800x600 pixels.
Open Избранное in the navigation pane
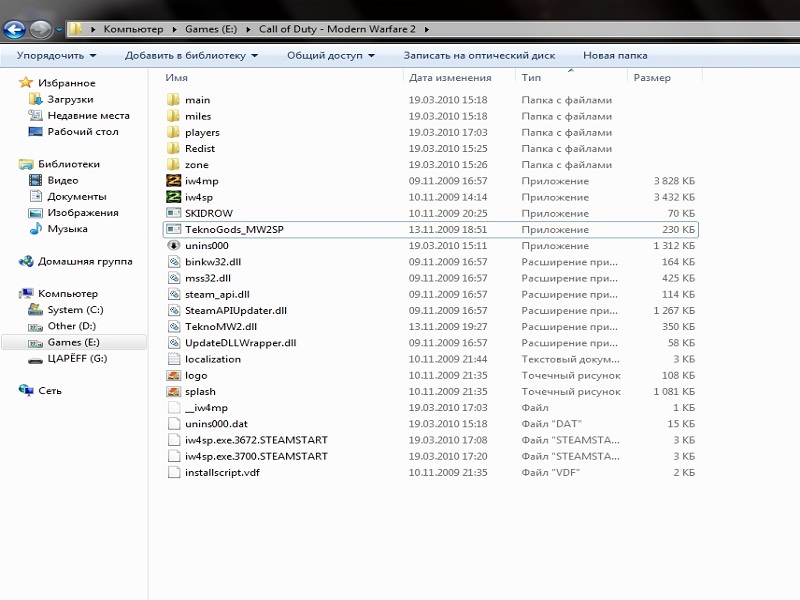[x=66, y=83]
